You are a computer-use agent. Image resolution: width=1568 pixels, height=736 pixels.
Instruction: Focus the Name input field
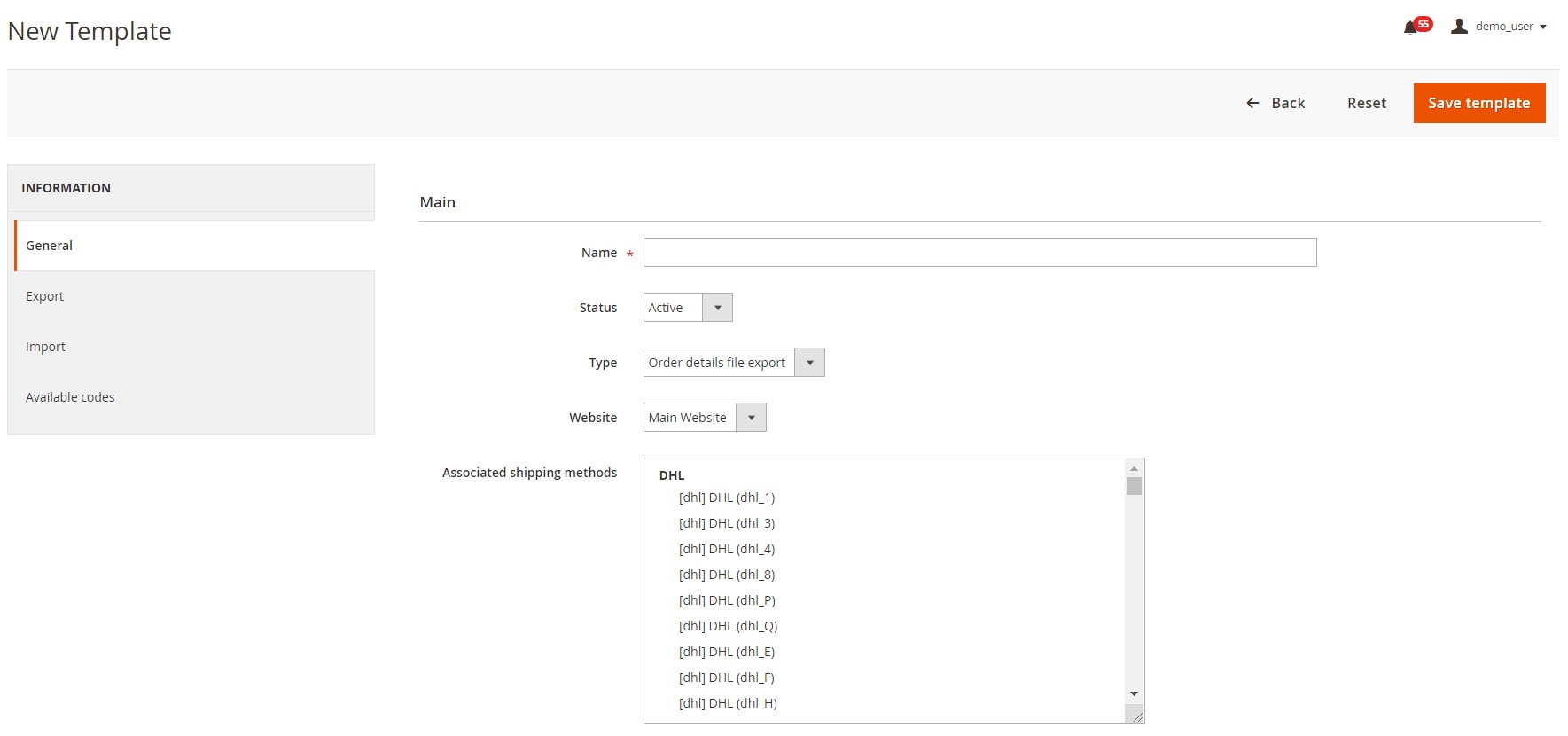click(x=979, y=253)
